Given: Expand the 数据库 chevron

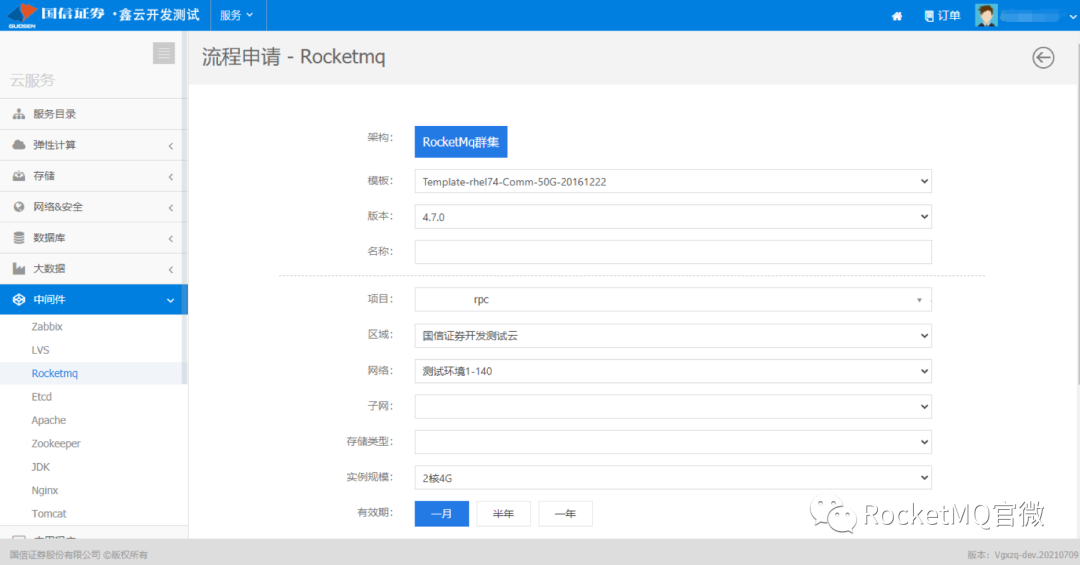Looking at the screenshot, I should (x=171, y=238).
